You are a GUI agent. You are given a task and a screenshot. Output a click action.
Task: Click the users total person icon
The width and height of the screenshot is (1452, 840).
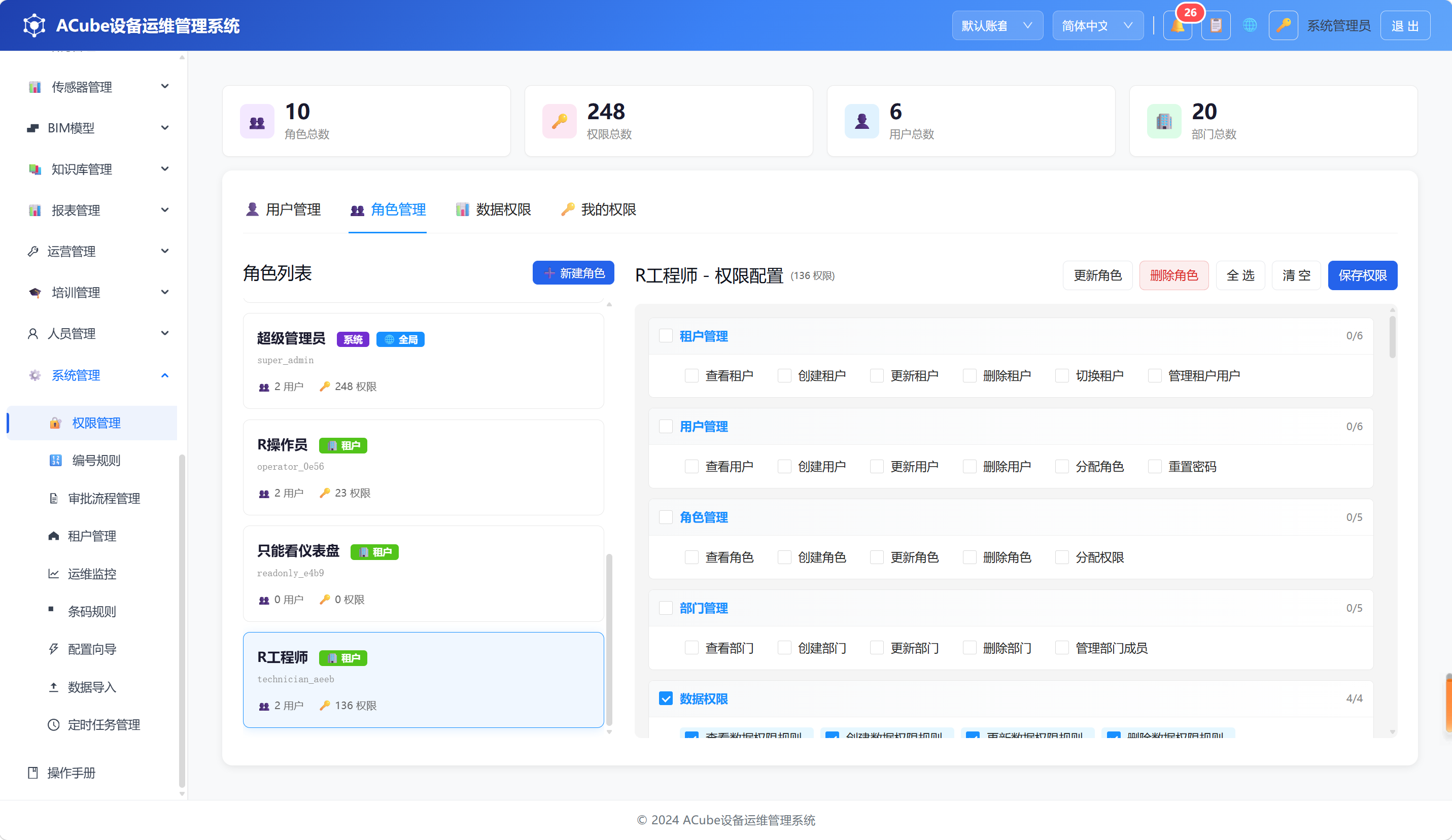point(861,122)
